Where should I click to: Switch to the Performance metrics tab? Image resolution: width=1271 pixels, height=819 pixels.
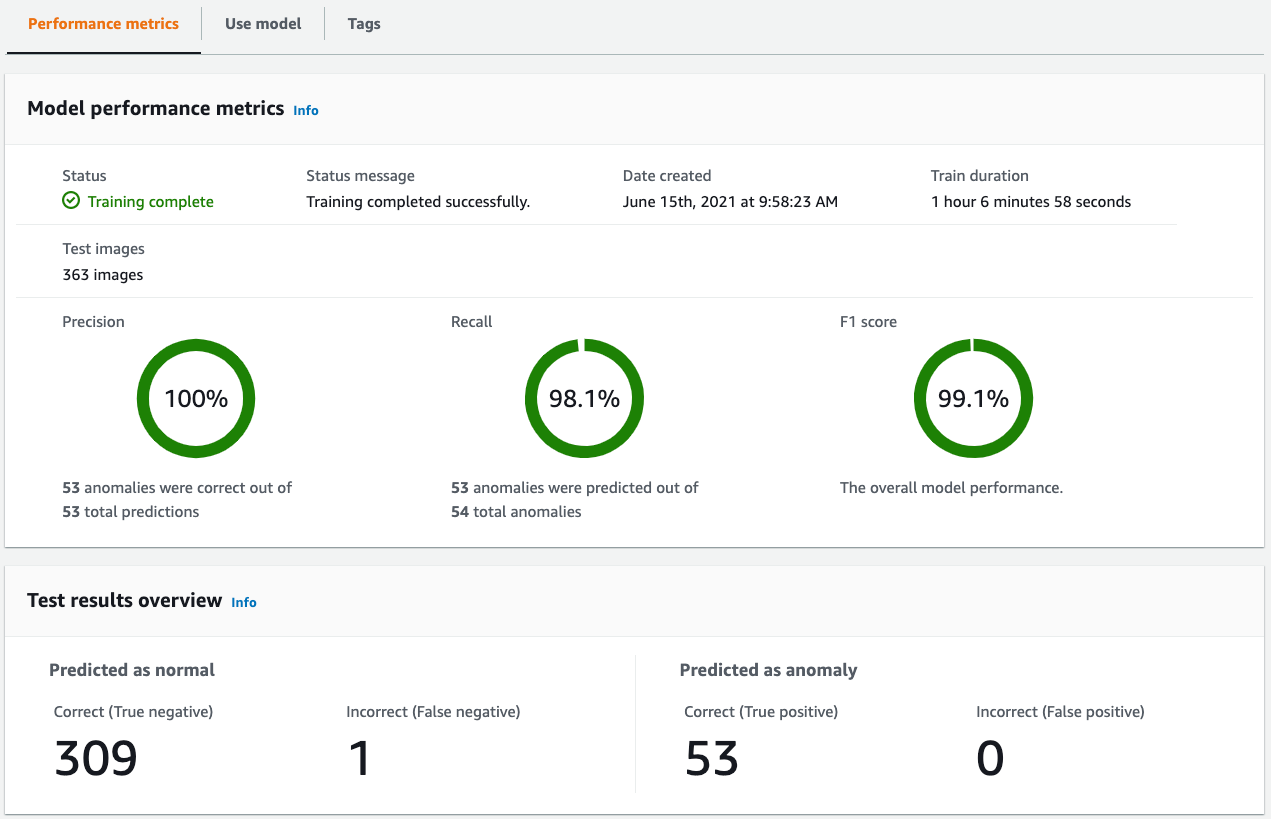coord(103,24)
